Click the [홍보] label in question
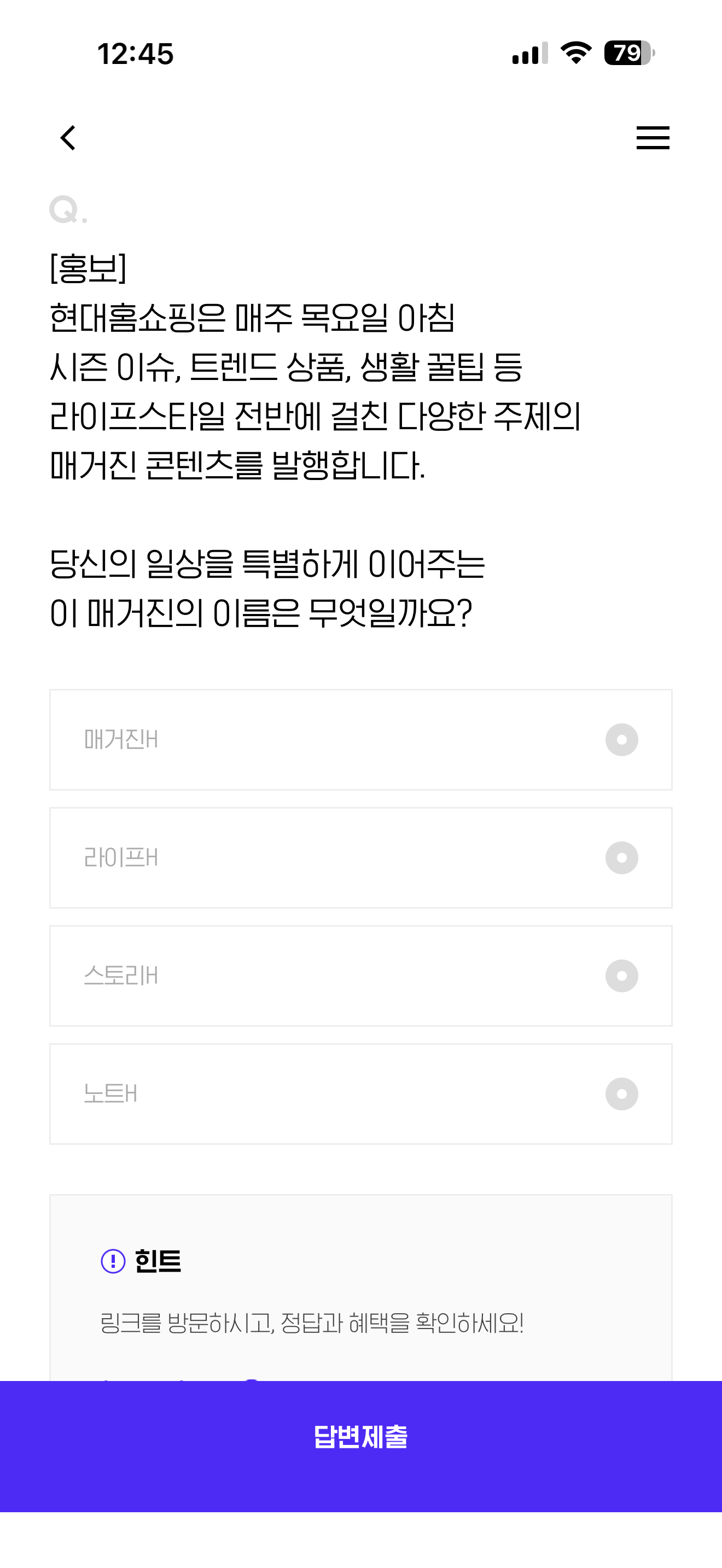This screenshot has height=1568, width=722. 88,268
